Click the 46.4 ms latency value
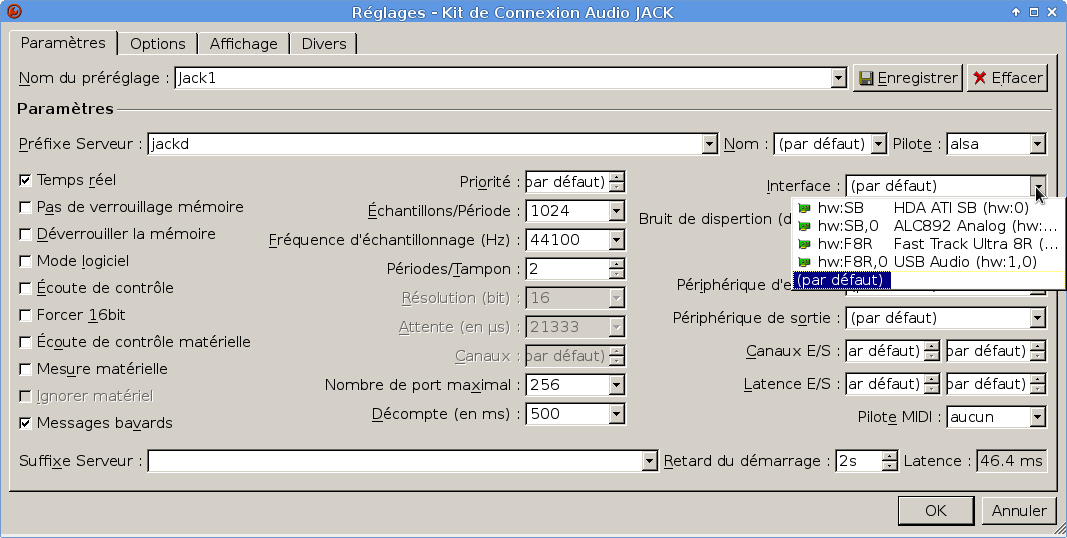Screen dimensions: 1067x538 [1011, 461]
